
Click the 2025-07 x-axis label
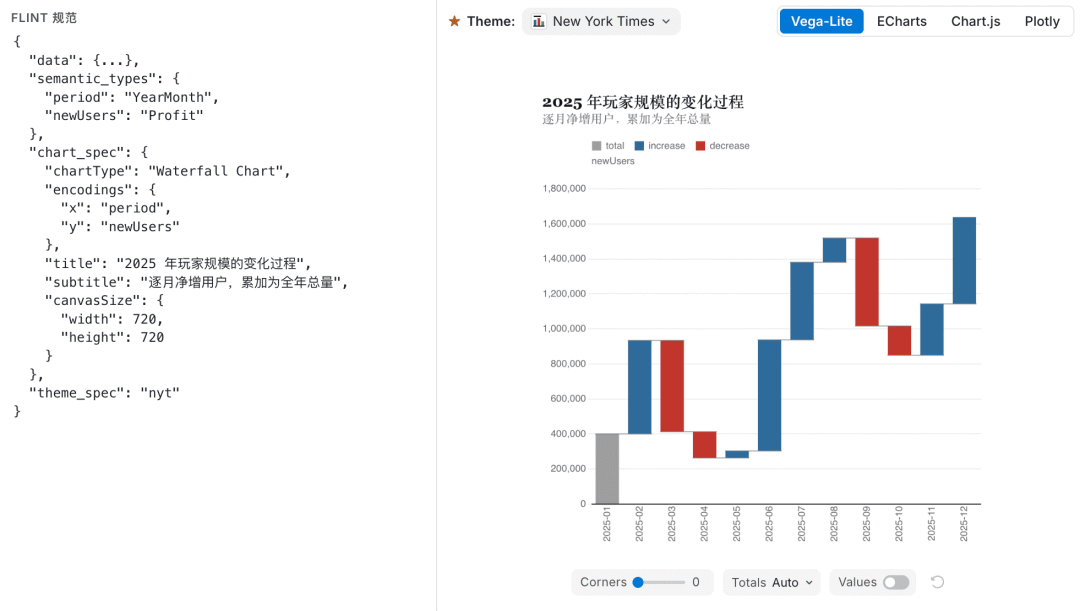tap(802, 524)
